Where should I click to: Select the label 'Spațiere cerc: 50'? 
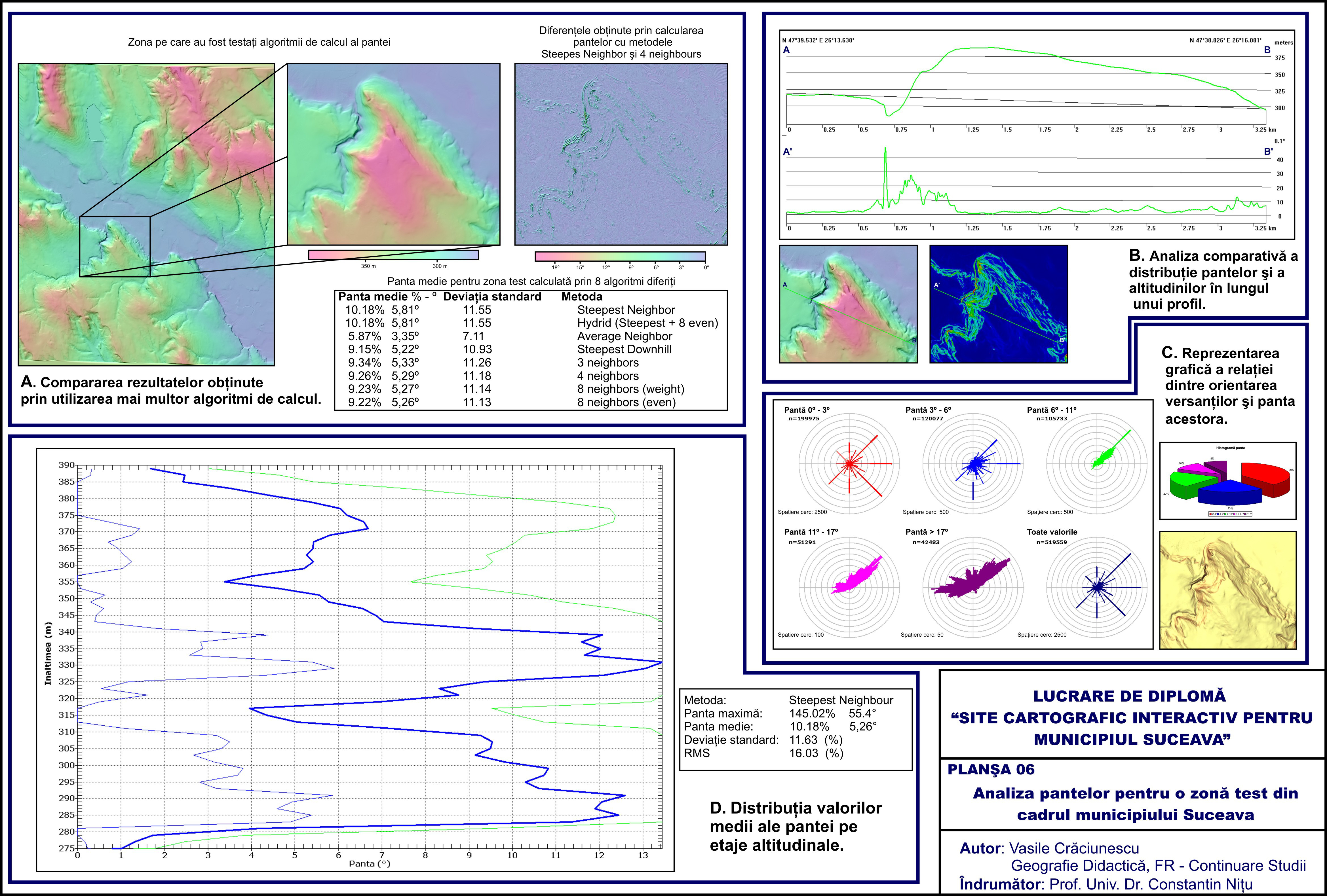pyautogui.click(x=922, y=635)
